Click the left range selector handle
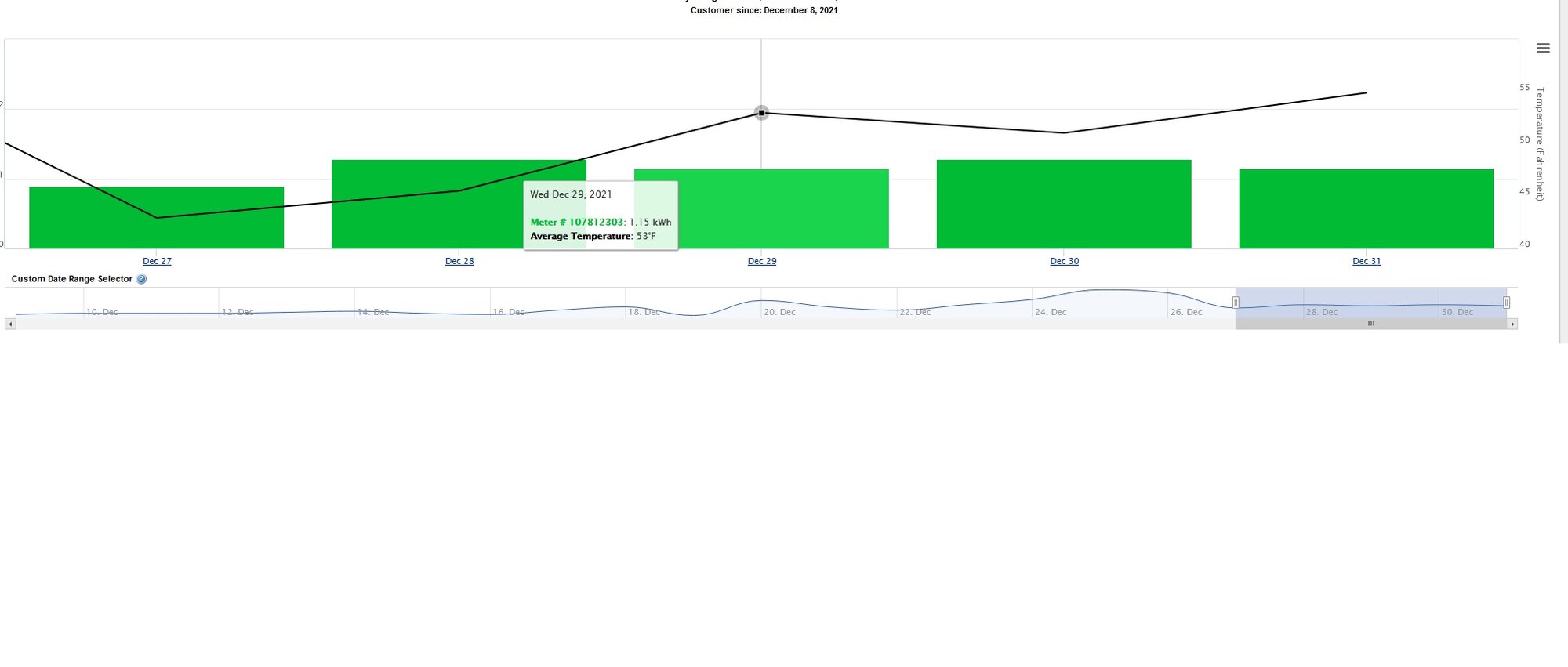 pyautogui.click(x=1236, y=303)
